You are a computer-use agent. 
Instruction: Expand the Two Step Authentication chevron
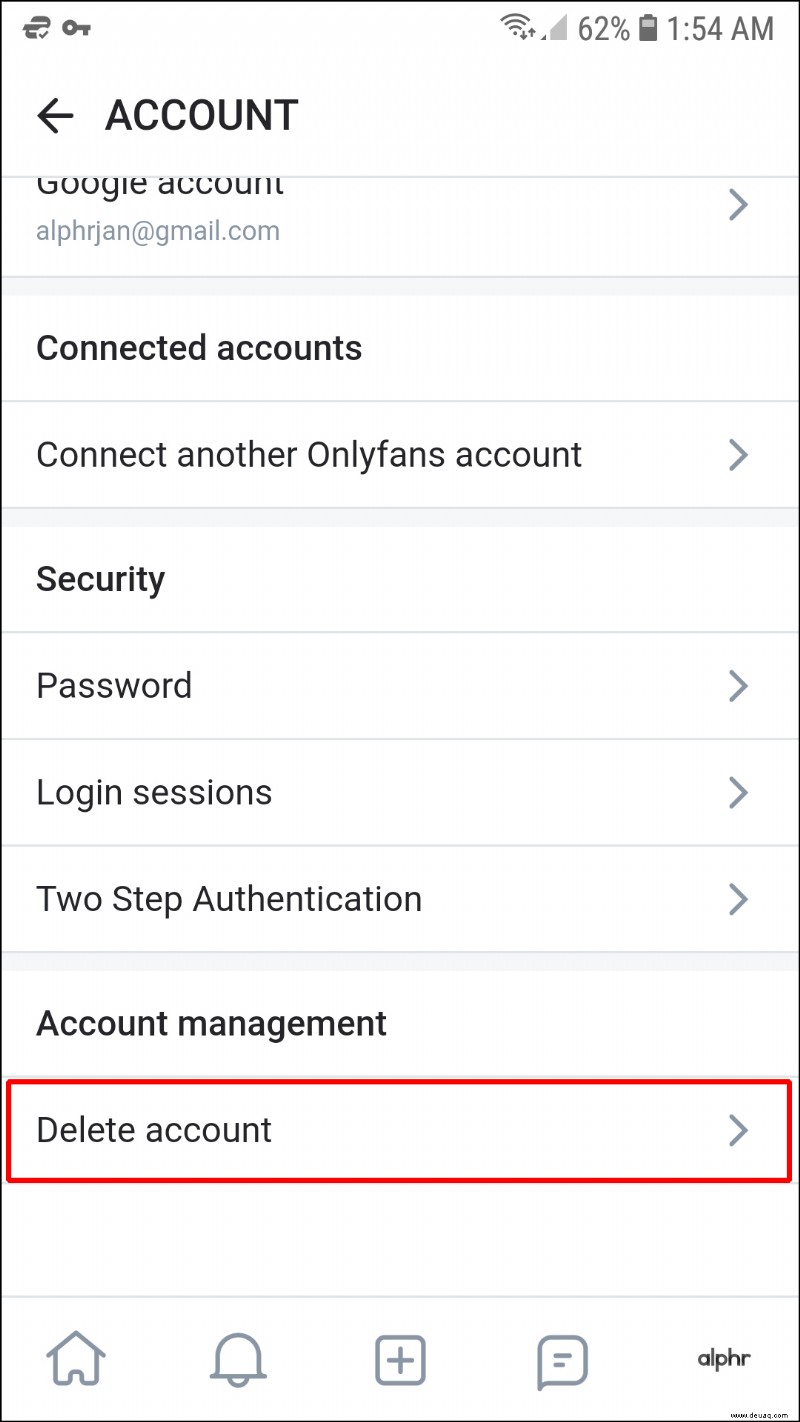738,899
